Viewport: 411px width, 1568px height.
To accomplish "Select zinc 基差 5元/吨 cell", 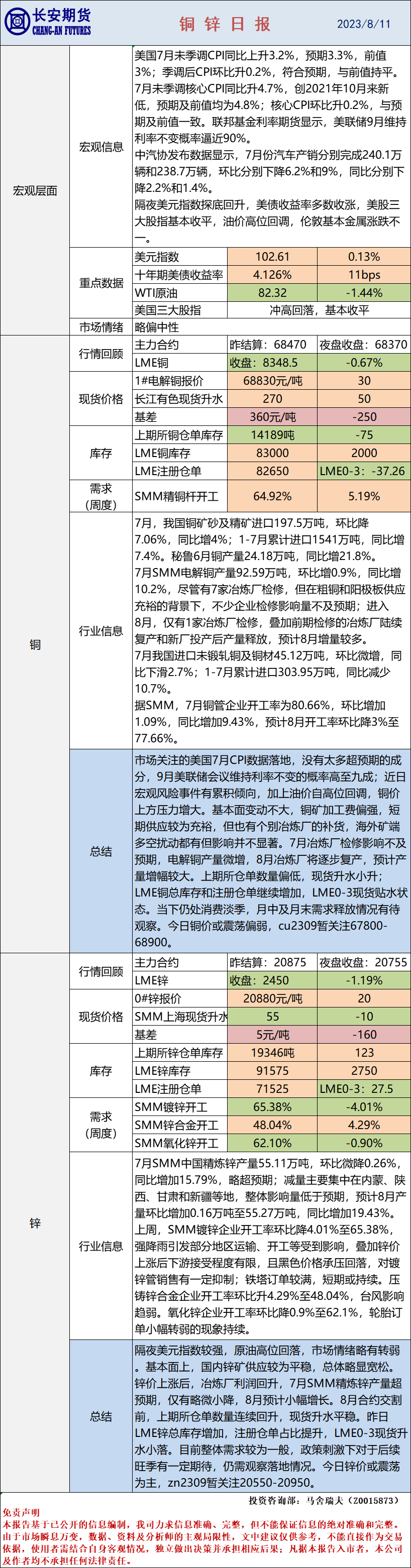I will coord(272,1035).
